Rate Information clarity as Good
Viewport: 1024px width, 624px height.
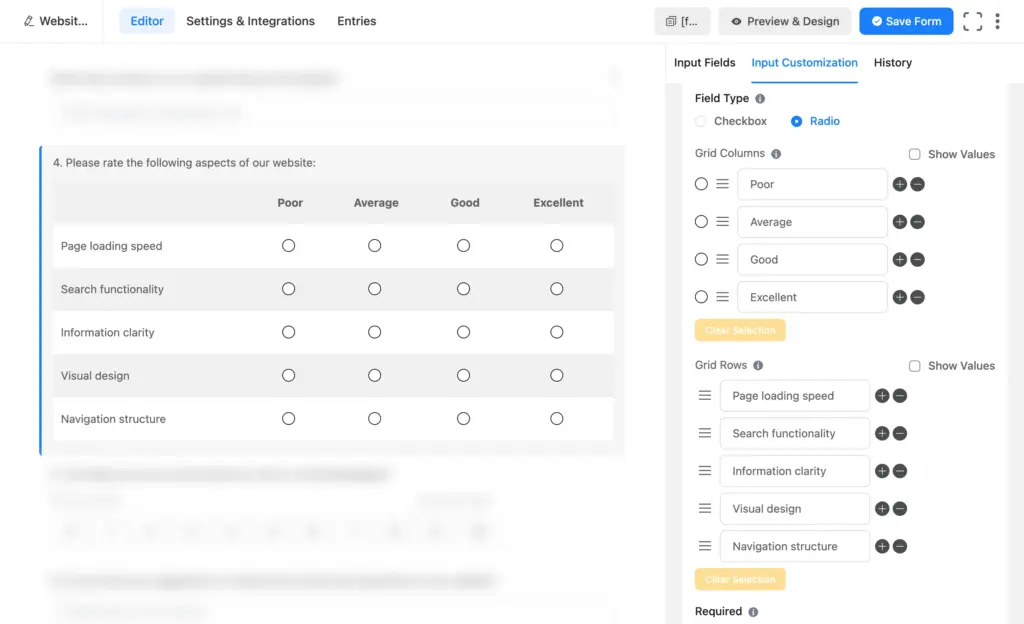point(463,332)
